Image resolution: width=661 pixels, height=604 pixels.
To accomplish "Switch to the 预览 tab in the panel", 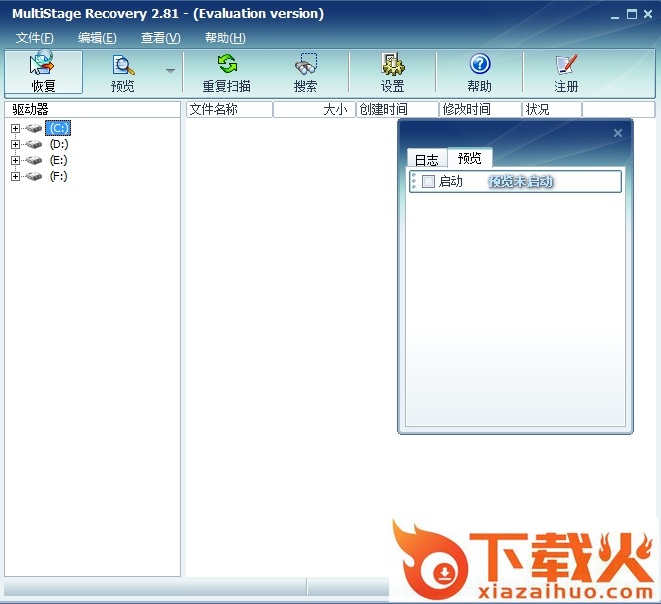I will pos(470,158).
